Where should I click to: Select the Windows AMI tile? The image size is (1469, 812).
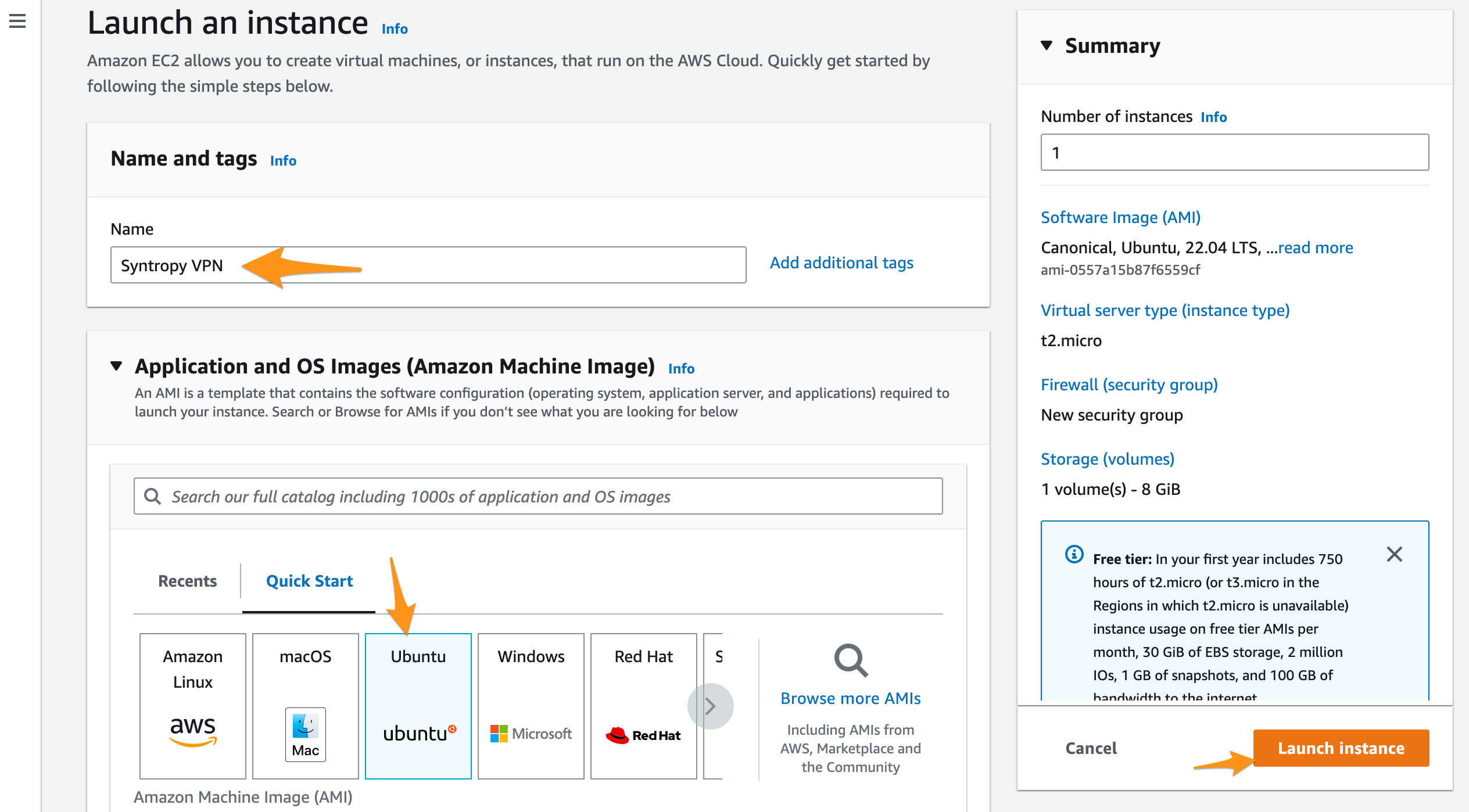531,705
